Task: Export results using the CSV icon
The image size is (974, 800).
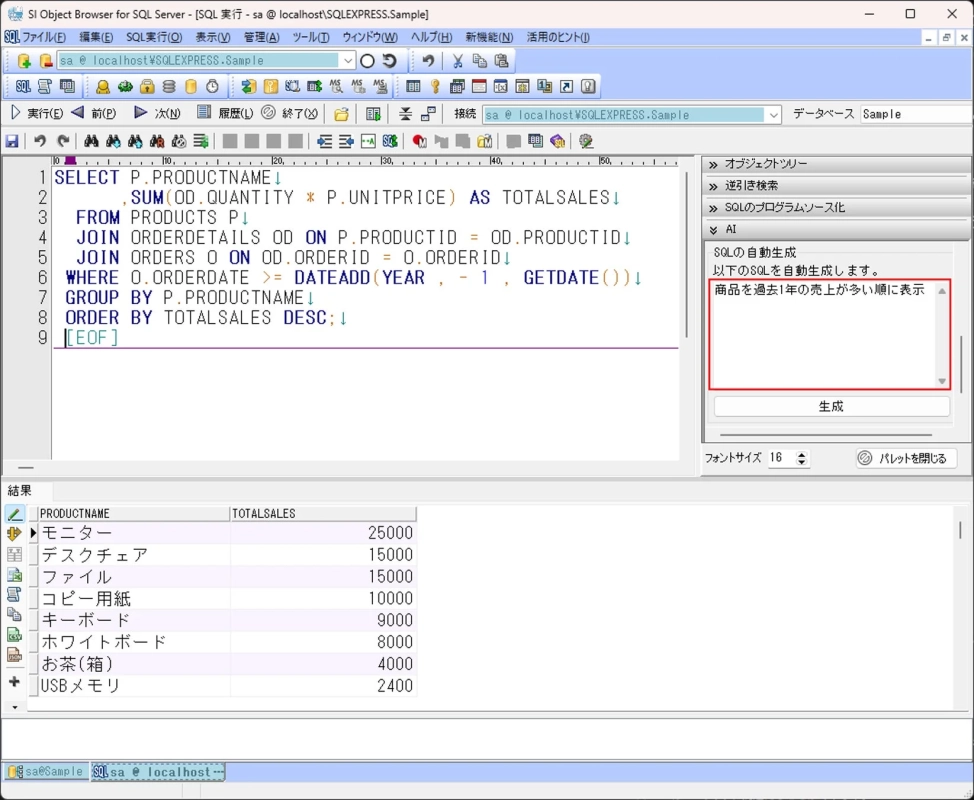Action: (x=14, y=633)
